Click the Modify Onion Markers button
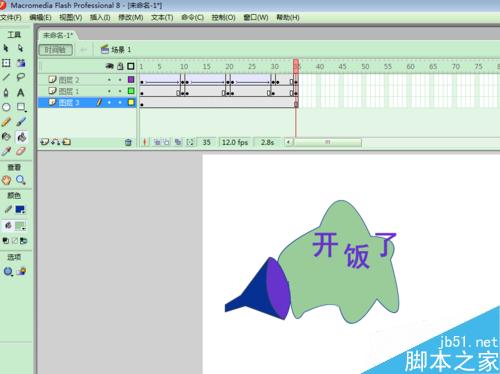This screenshot has height=374, width=500. click(190, 142)
